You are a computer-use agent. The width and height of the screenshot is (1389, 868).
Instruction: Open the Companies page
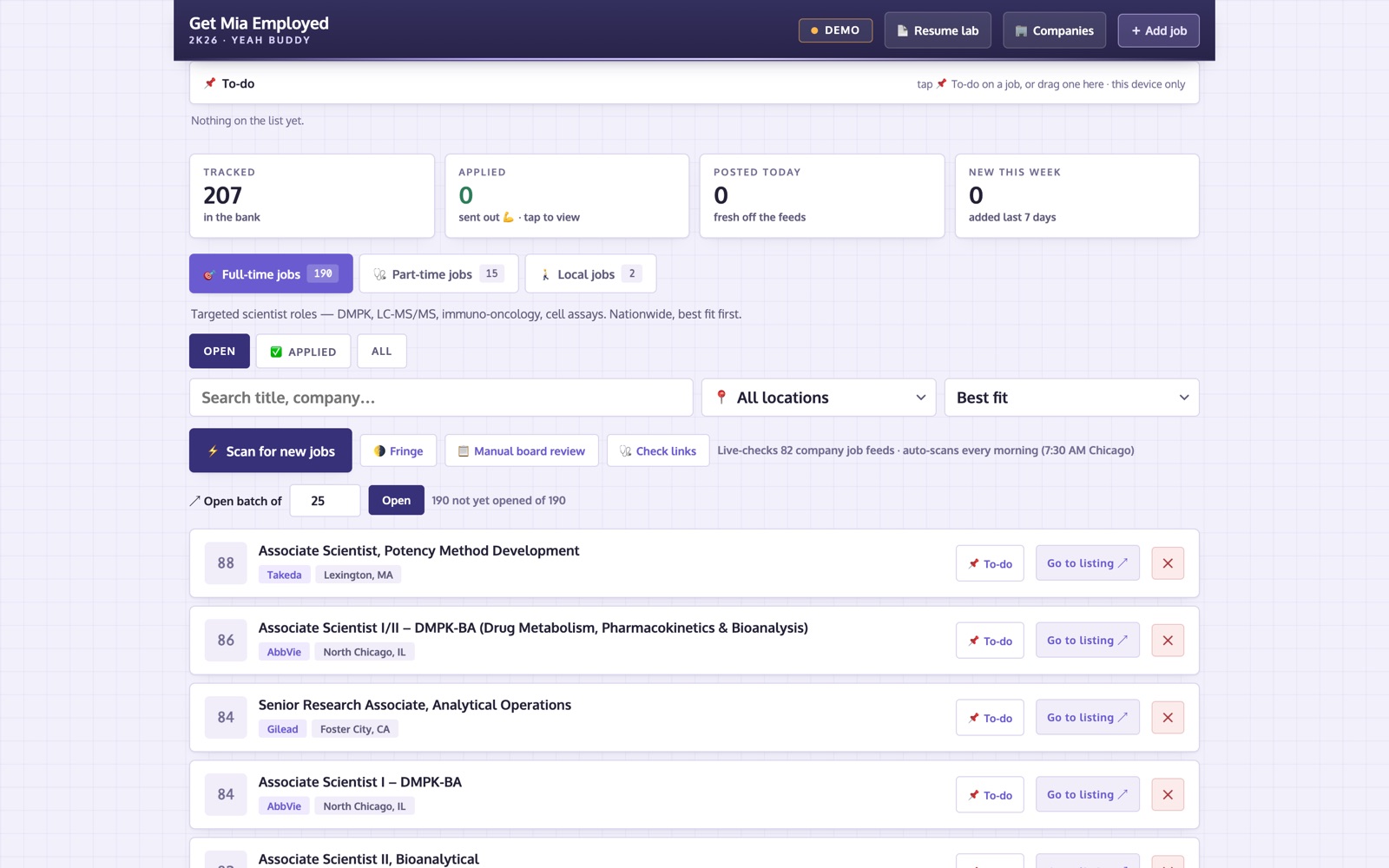[x=1054, y=30]
